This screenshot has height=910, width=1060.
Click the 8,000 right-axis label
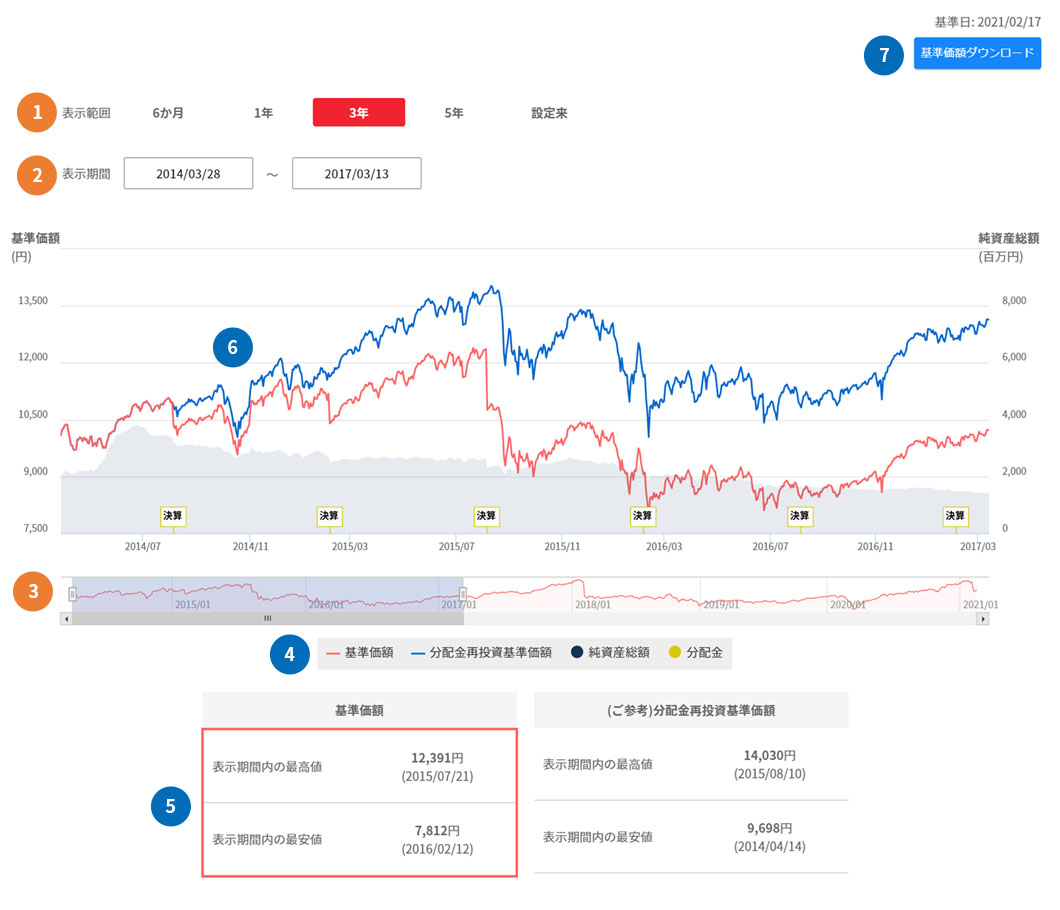pos(1014,300)
